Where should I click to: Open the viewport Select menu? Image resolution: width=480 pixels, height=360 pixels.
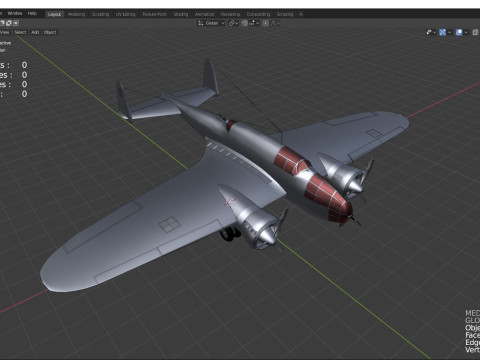20,32
